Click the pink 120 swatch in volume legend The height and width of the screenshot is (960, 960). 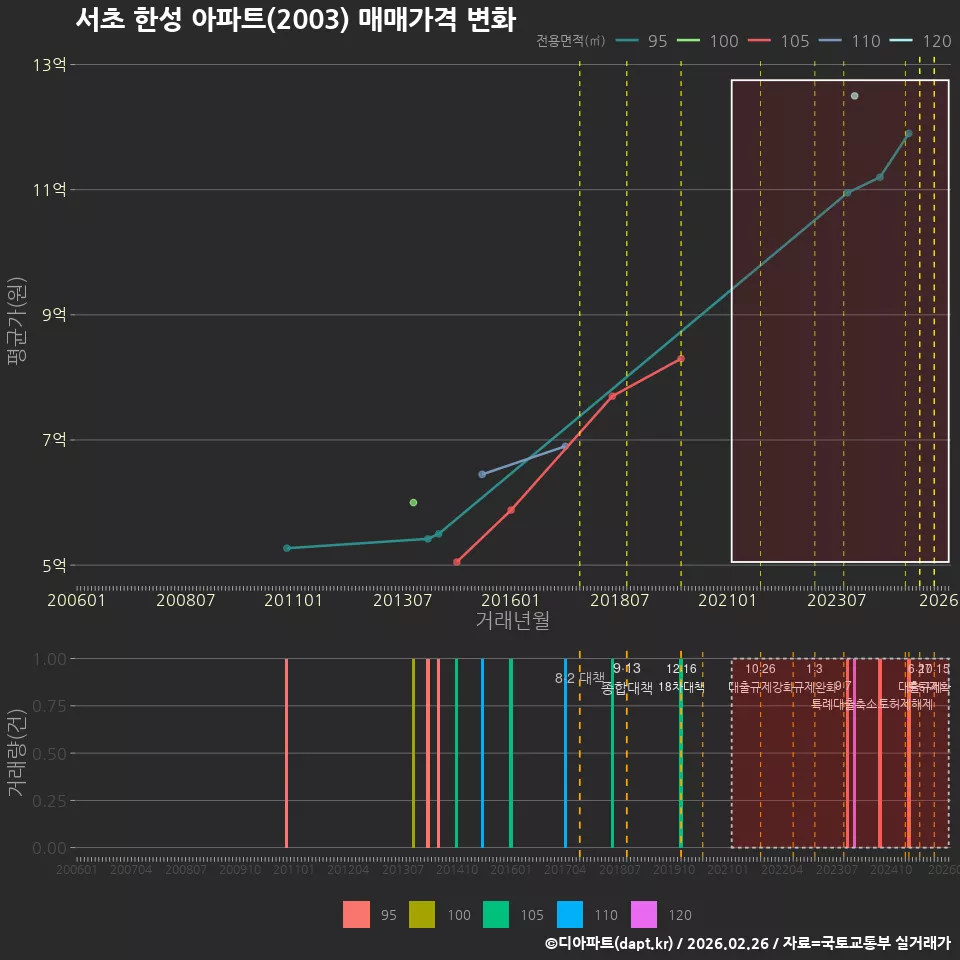click(644, 915)
